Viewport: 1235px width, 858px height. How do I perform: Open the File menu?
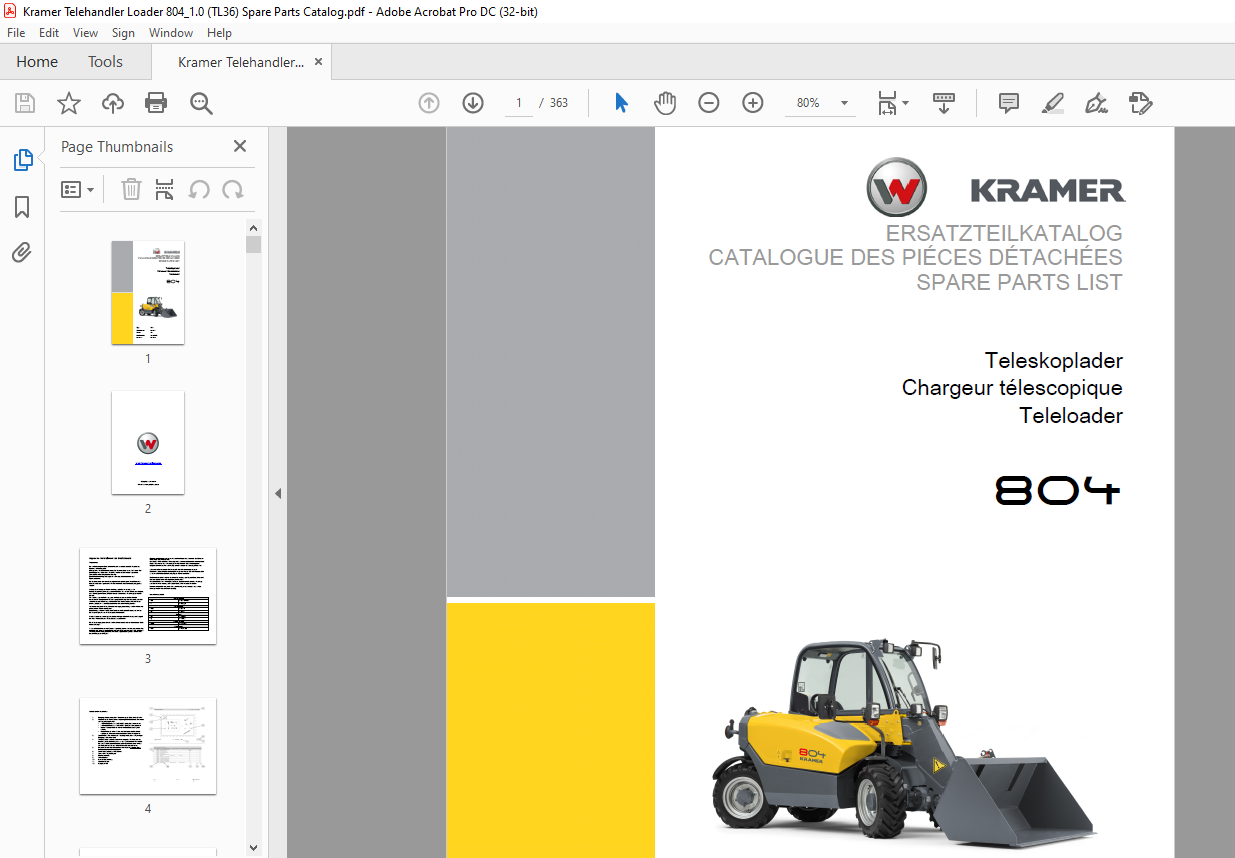(16, 33)
